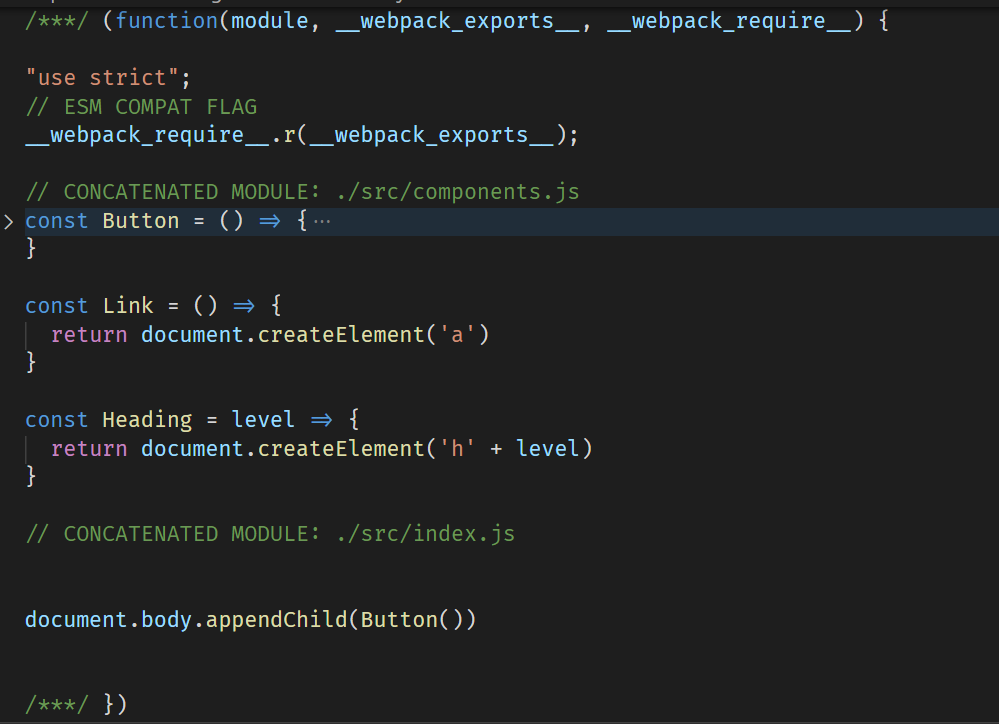Click the Button constant name on highlighted line
The width and height of the screenshot is (999, 724).
click(141, 221)
